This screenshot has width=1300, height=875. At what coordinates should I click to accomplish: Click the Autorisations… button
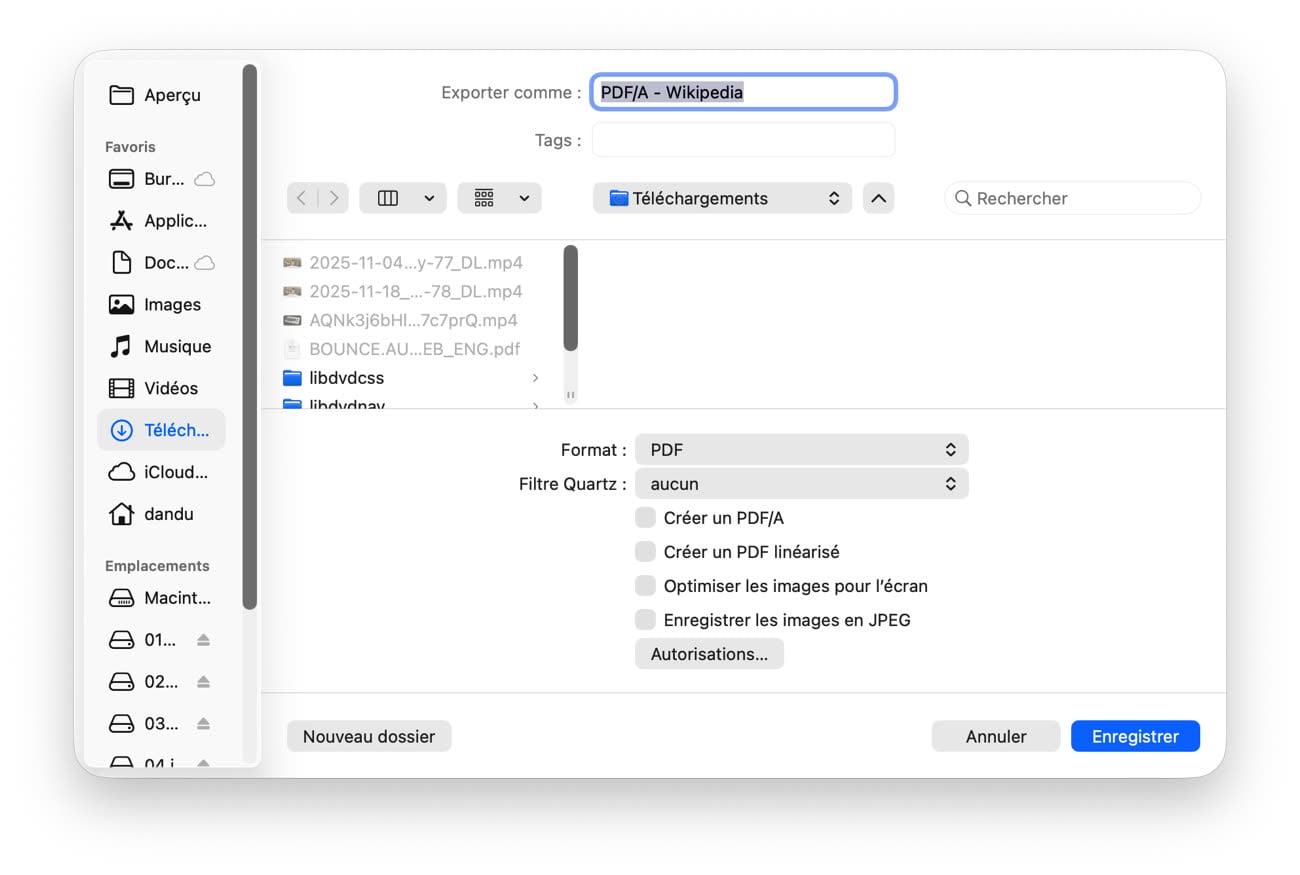[x=709, y=654]
